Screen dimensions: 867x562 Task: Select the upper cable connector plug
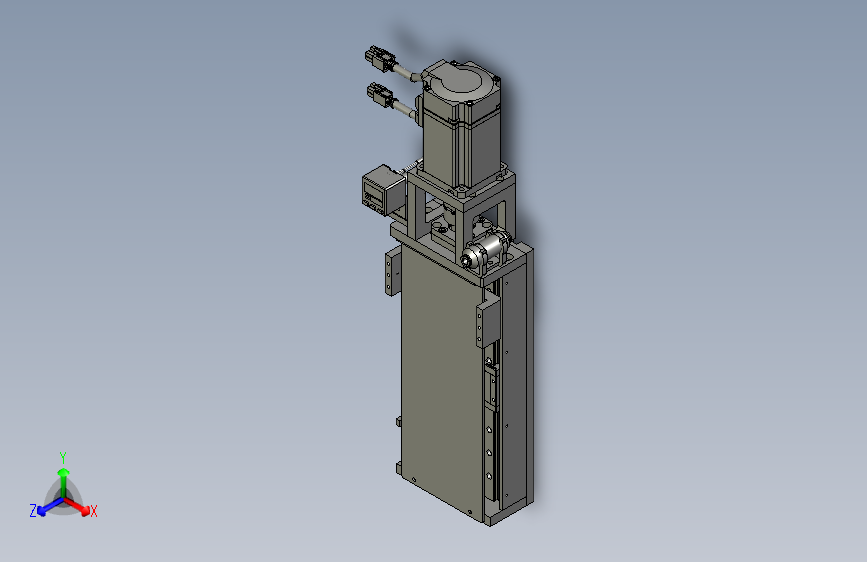pyautogui.click(x=380, y=58)
